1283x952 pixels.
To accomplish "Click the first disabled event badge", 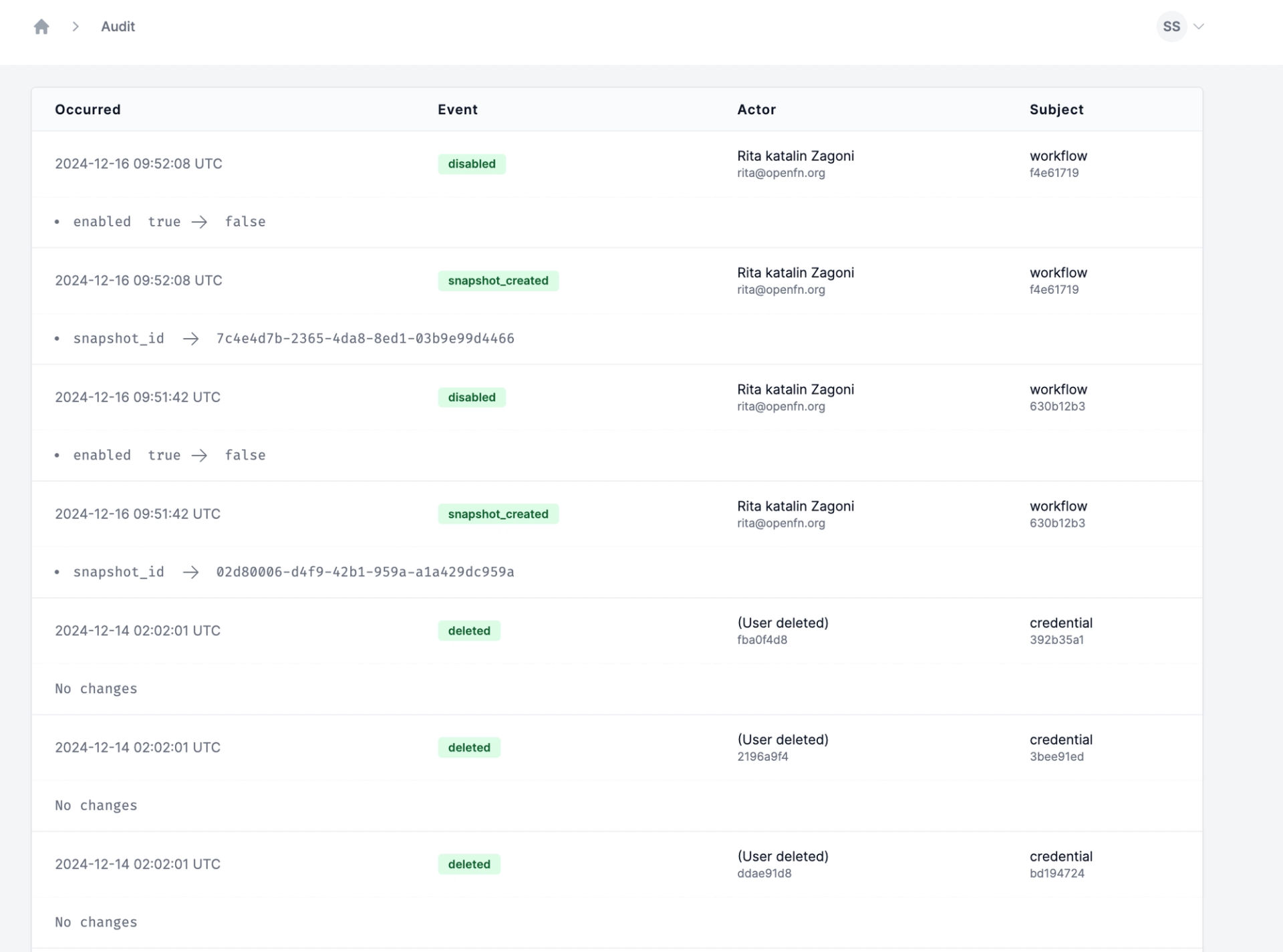I will click(x=471, y=164).
